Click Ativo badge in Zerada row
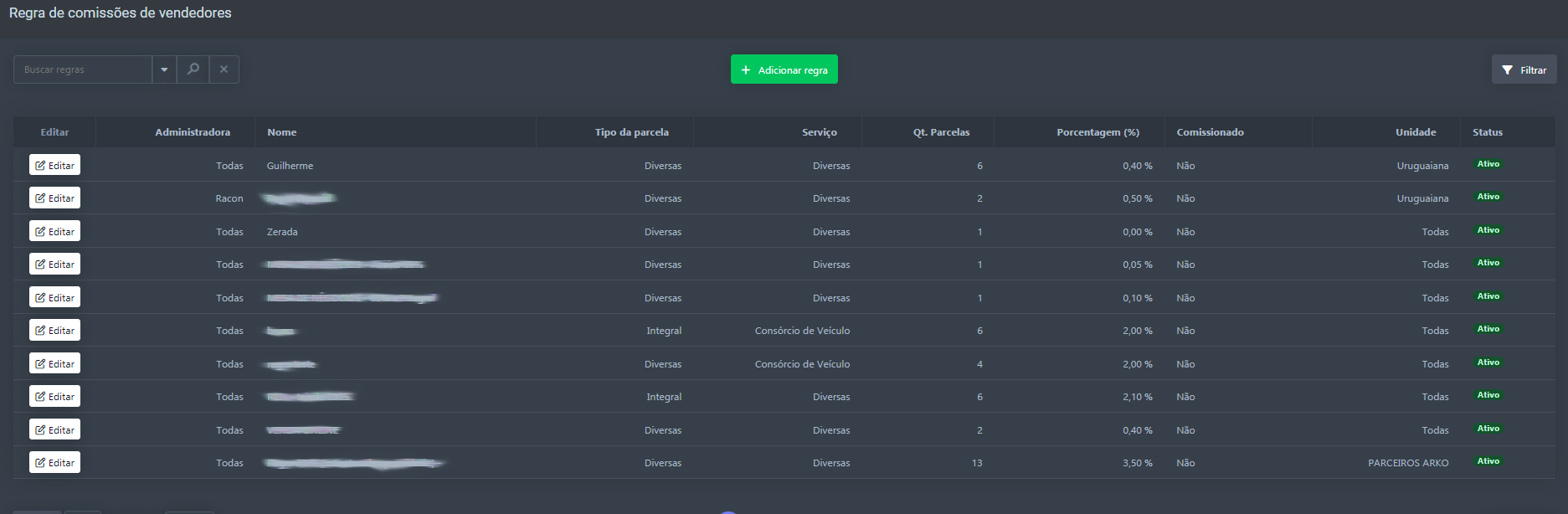Viewport: 1568px width, 514px height. 1488,230
